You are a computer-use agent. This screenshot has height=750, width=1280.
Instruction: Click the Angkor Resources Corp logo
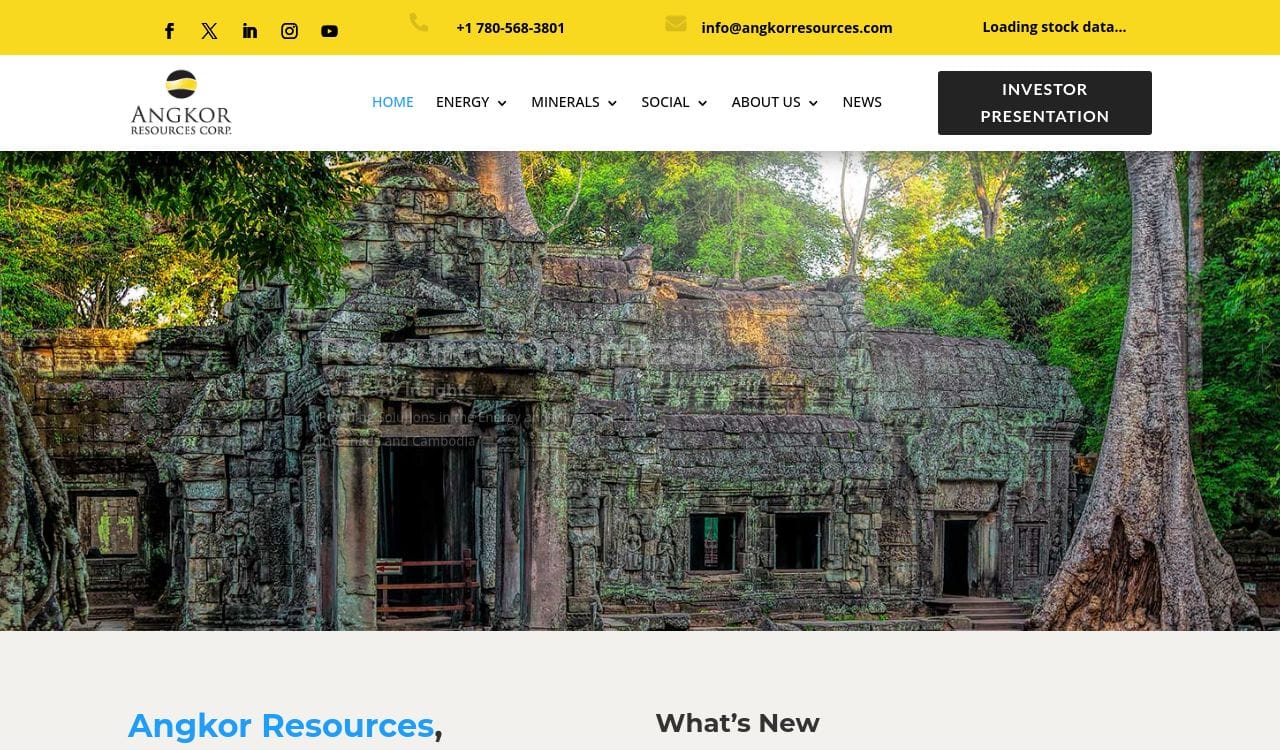click(x=181, y=102)
